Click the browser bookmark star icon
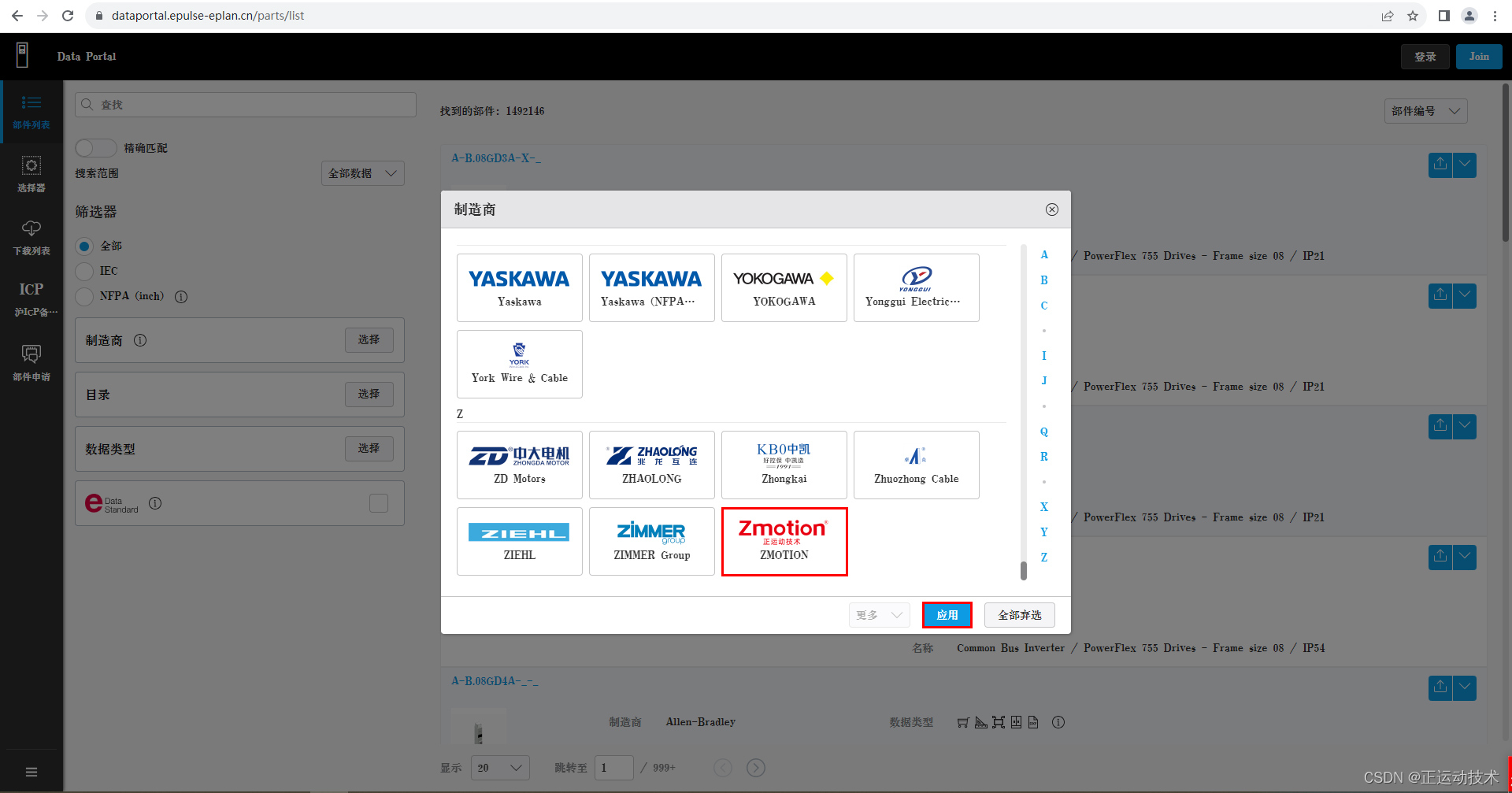The width and height of the screenshot is (1512, 793). [1413, 16]
